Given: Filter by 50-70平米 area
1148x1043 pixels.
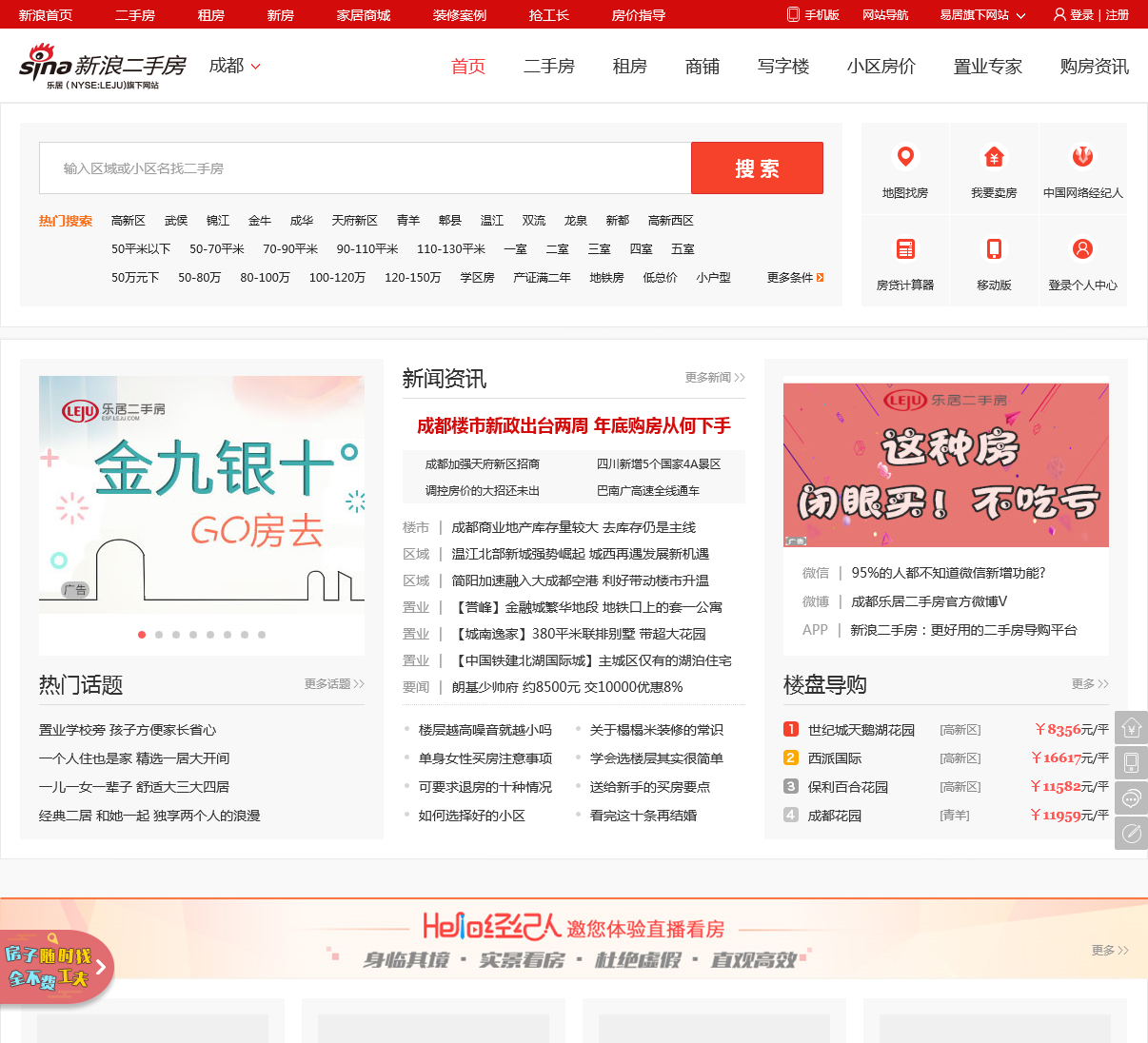Looking at the screenshot, I should (x=217, y=248).
